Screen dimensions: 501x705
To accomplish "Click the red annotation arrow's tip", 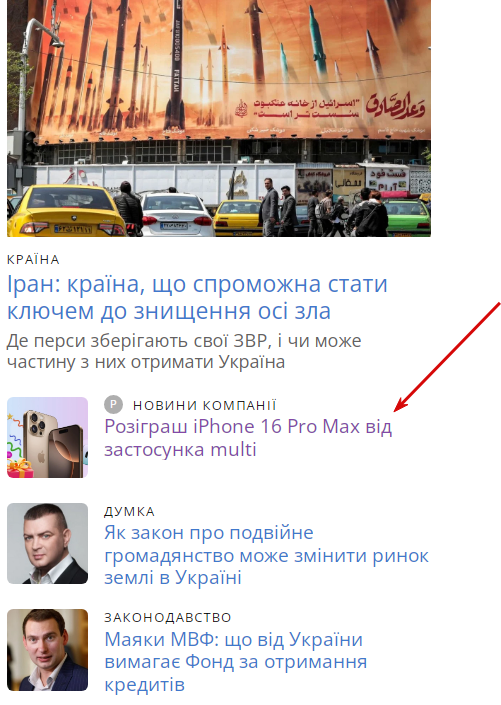I will coord(395,410).
